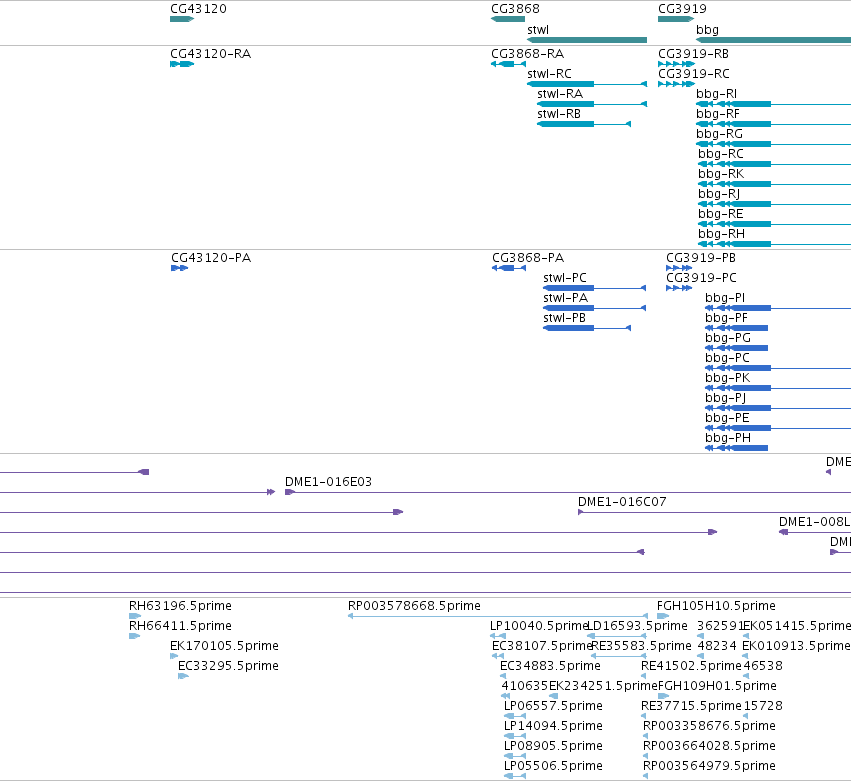Screen dimensions: 851x781
Task: Select EST LP05506.5prime
Action: click(x=515, y=776)
